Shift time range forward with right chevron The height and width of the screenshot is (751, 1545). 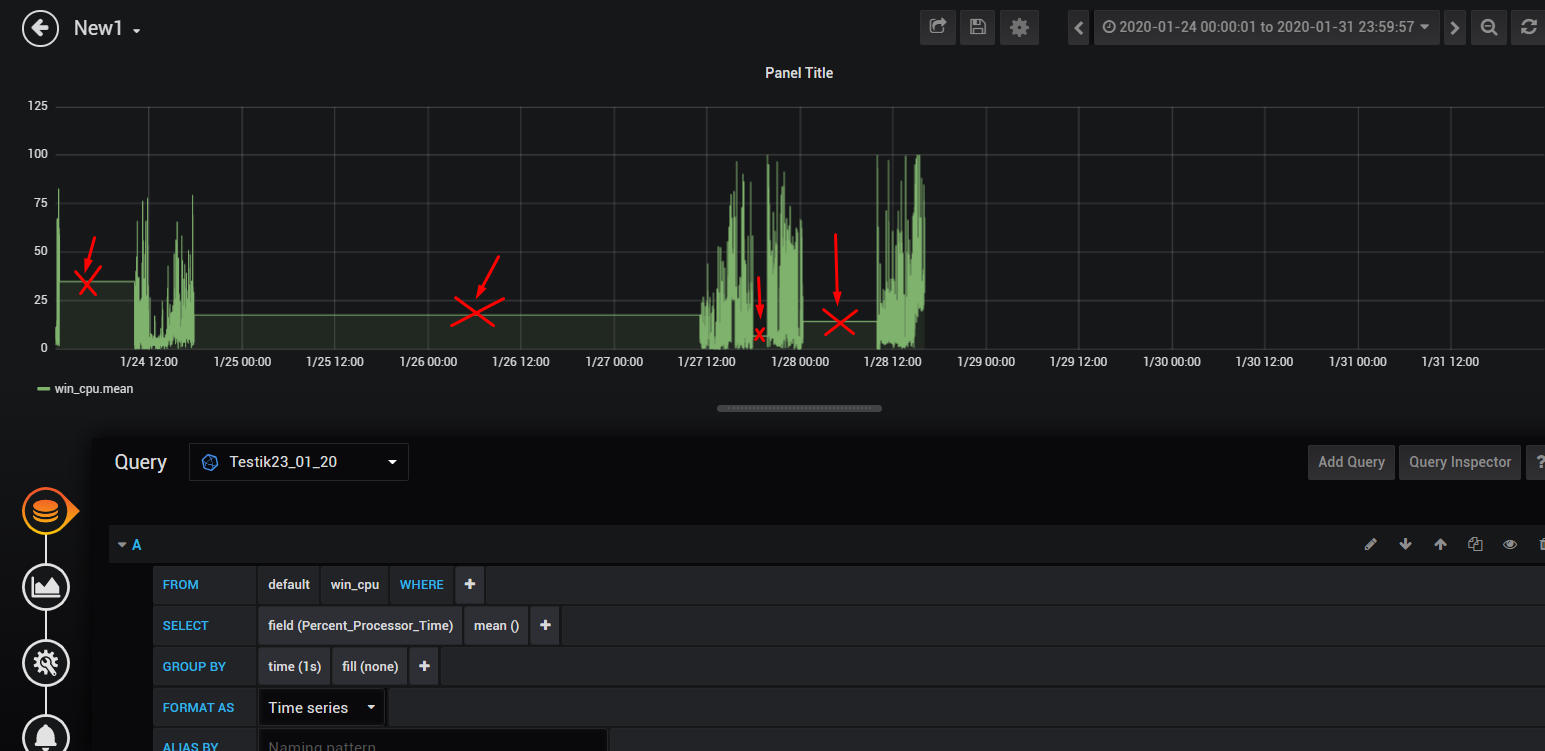pyautogui.click(x=1455, y=27)
